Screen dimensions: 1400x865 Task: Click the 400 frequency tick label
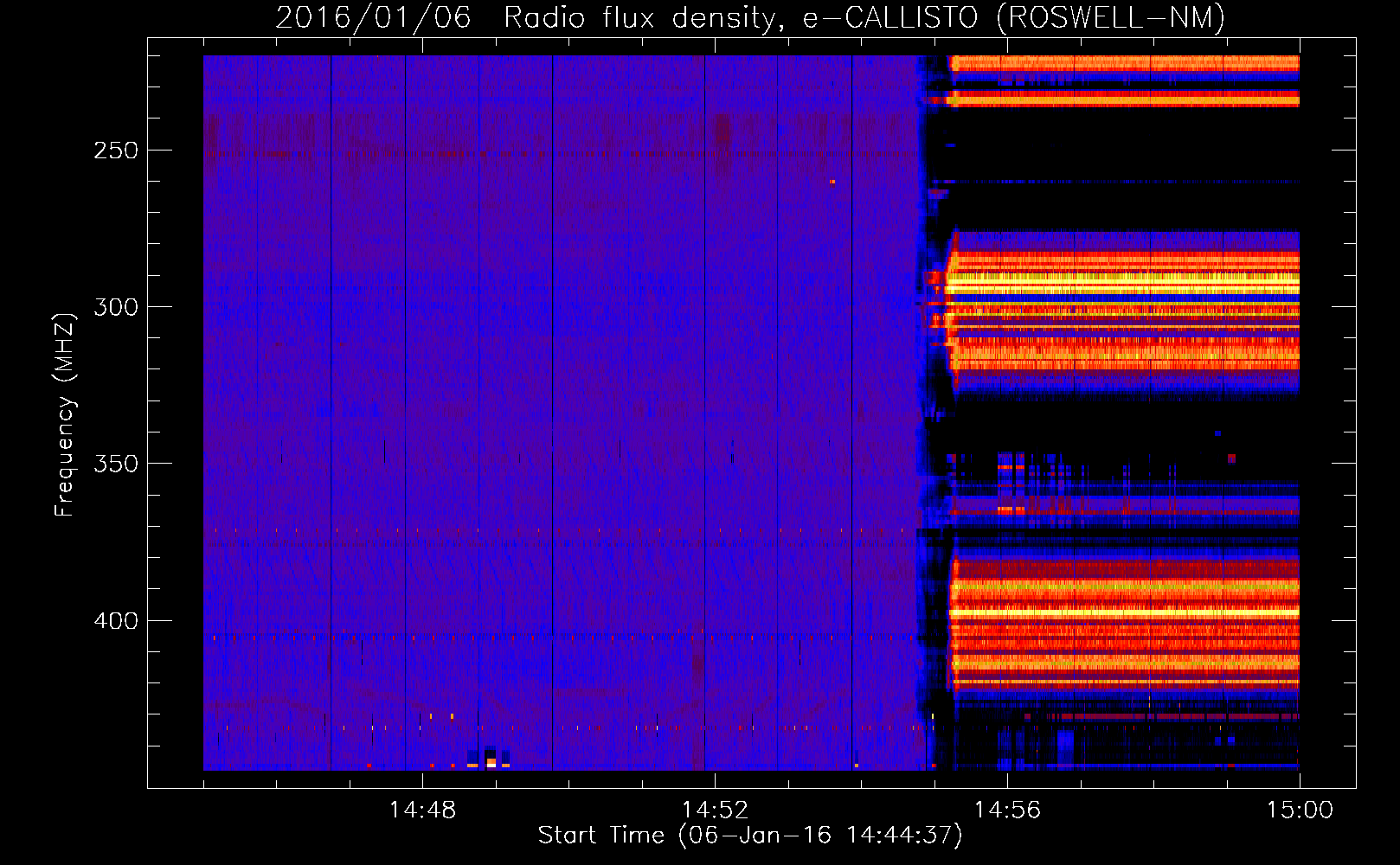point(116,621)
